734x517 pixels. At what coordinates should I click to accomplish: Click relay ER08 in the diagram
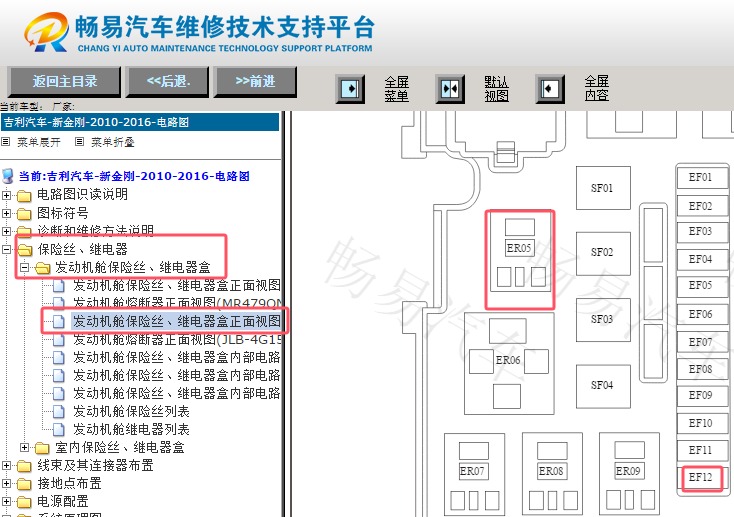tap(552, 474)
